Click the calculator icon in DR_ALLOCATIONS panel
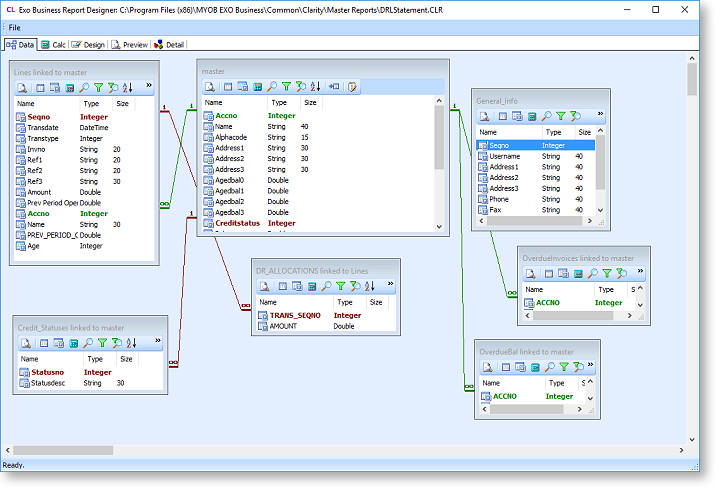The width and height of the screenshot is (715, 487). (x=313, y=287)
